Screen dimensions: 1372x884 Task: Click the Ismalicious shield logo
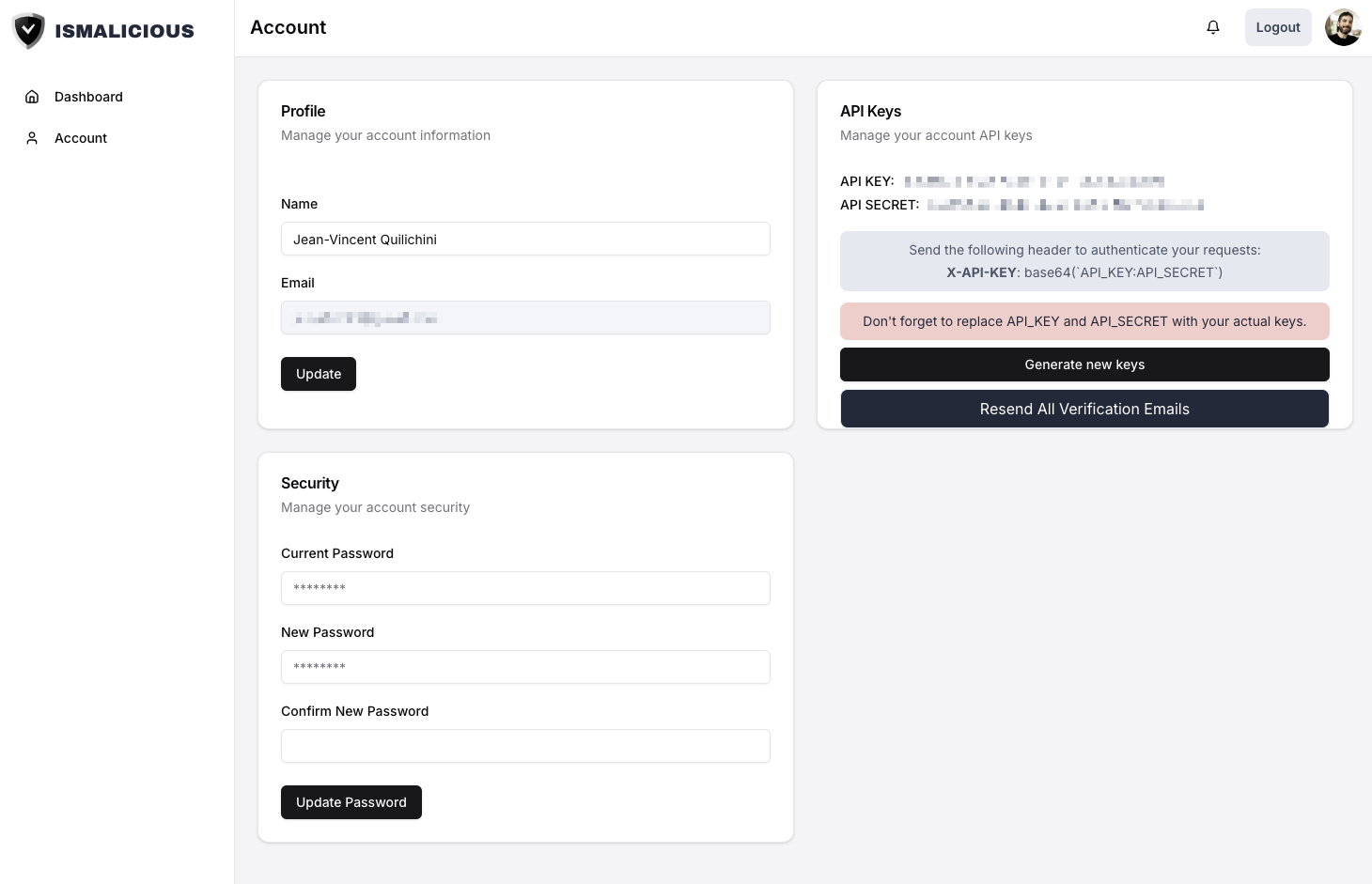(x=29, y=30)
